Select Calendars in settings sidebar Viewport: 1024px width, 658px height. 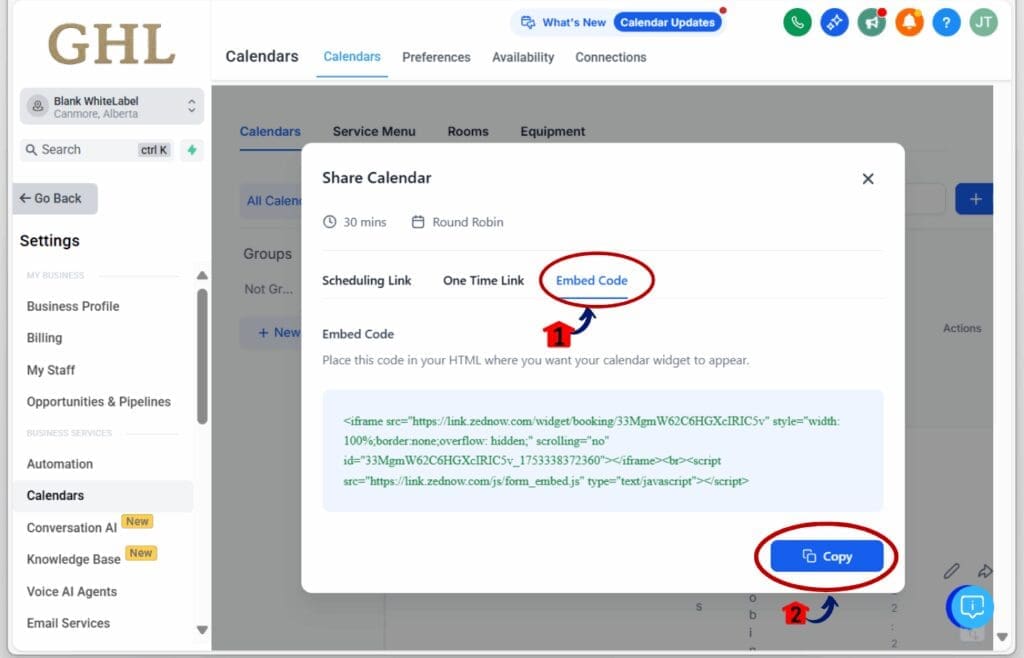(103, 496)
